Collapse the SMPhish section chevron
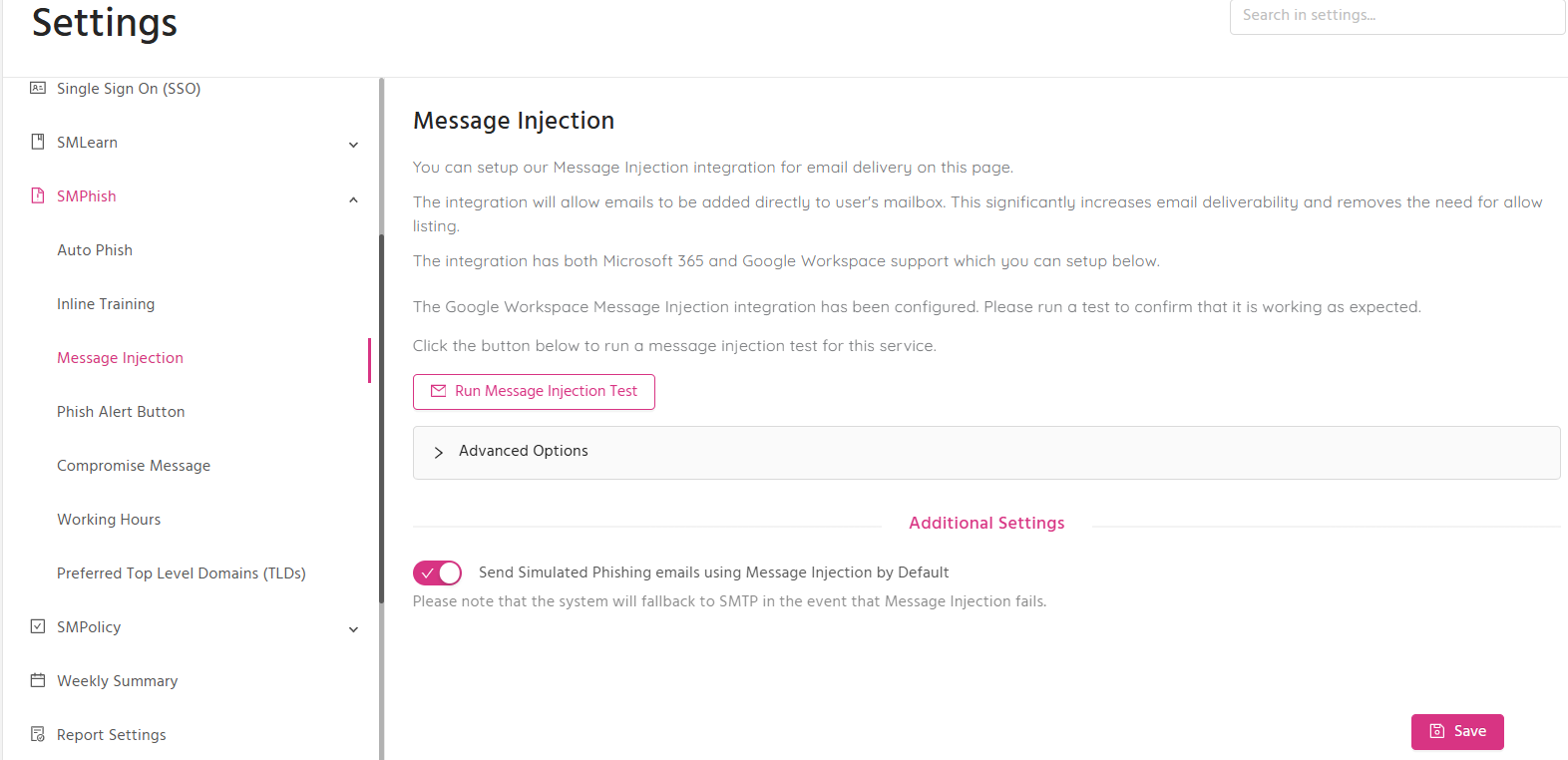 pyautogui.click(x=353, y=199)
